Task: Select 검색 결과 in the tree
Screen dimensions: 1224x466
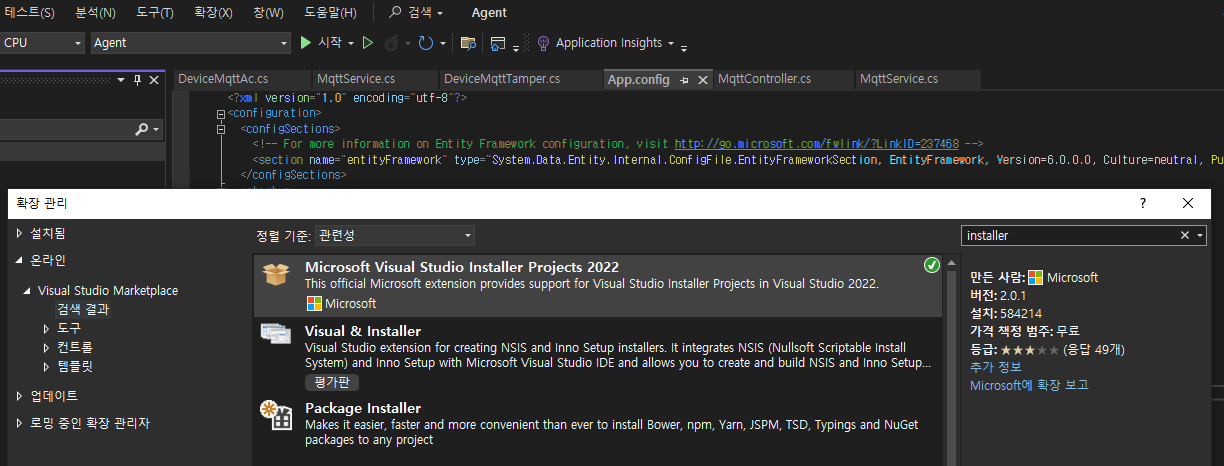Action: [83, 309]
